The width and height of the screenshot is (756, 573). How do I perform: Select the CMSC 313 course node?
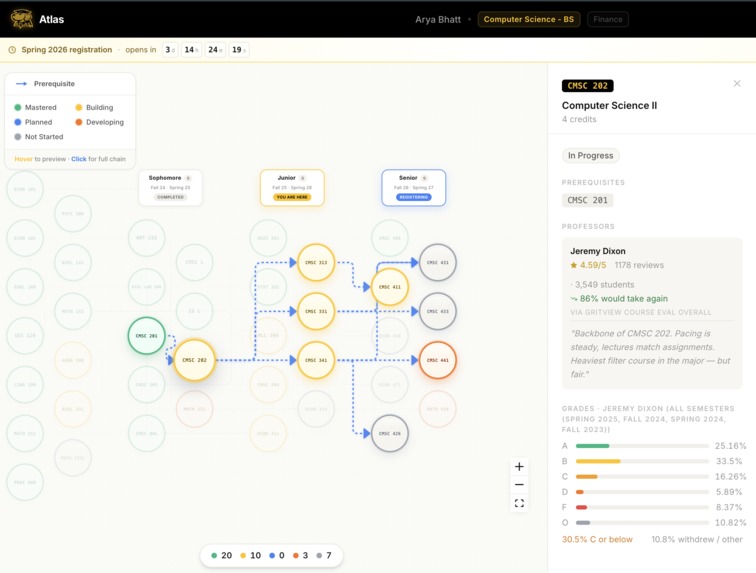[x=316, y=262]
